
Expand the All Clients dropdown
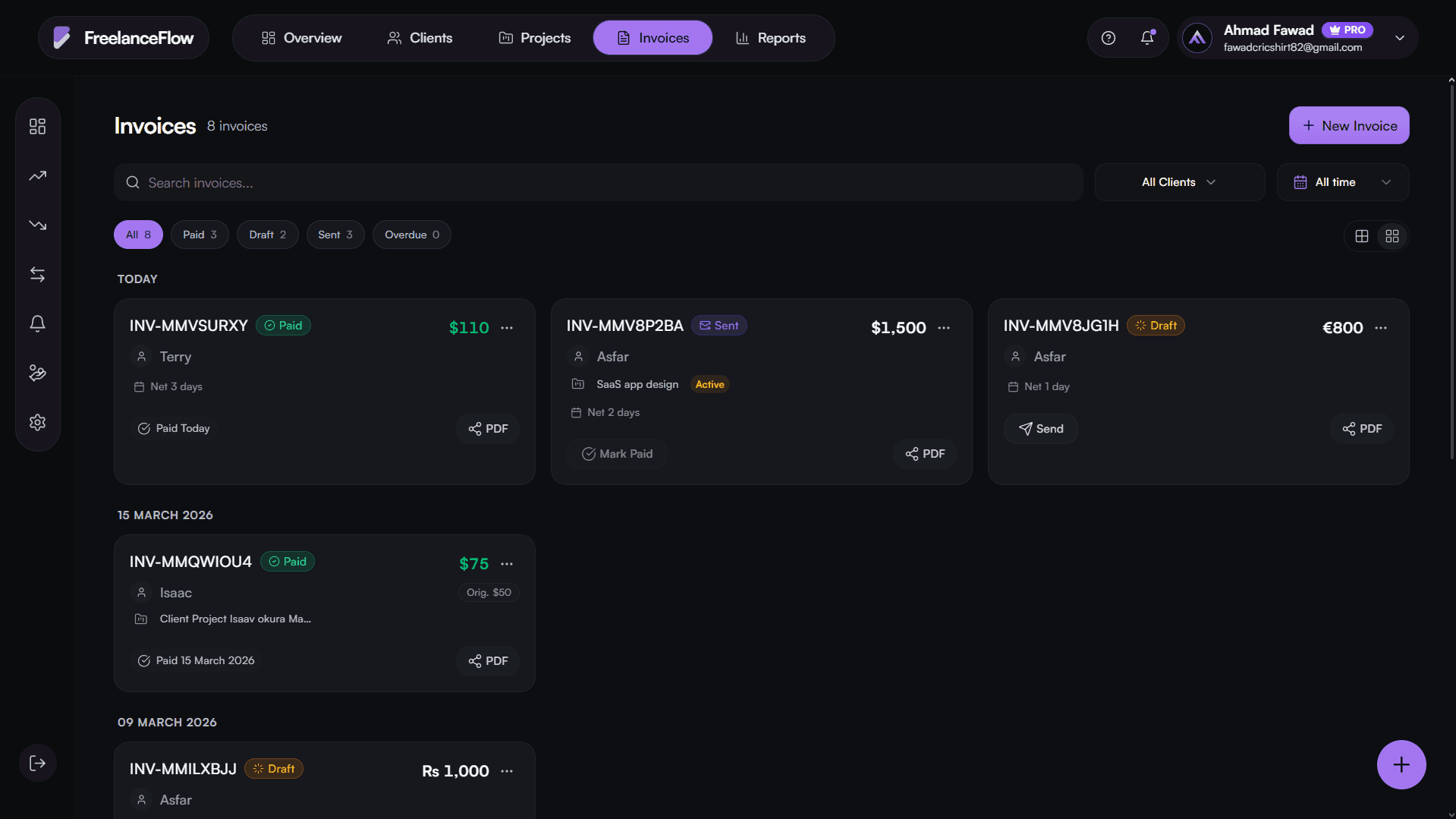coord(1179,182)
